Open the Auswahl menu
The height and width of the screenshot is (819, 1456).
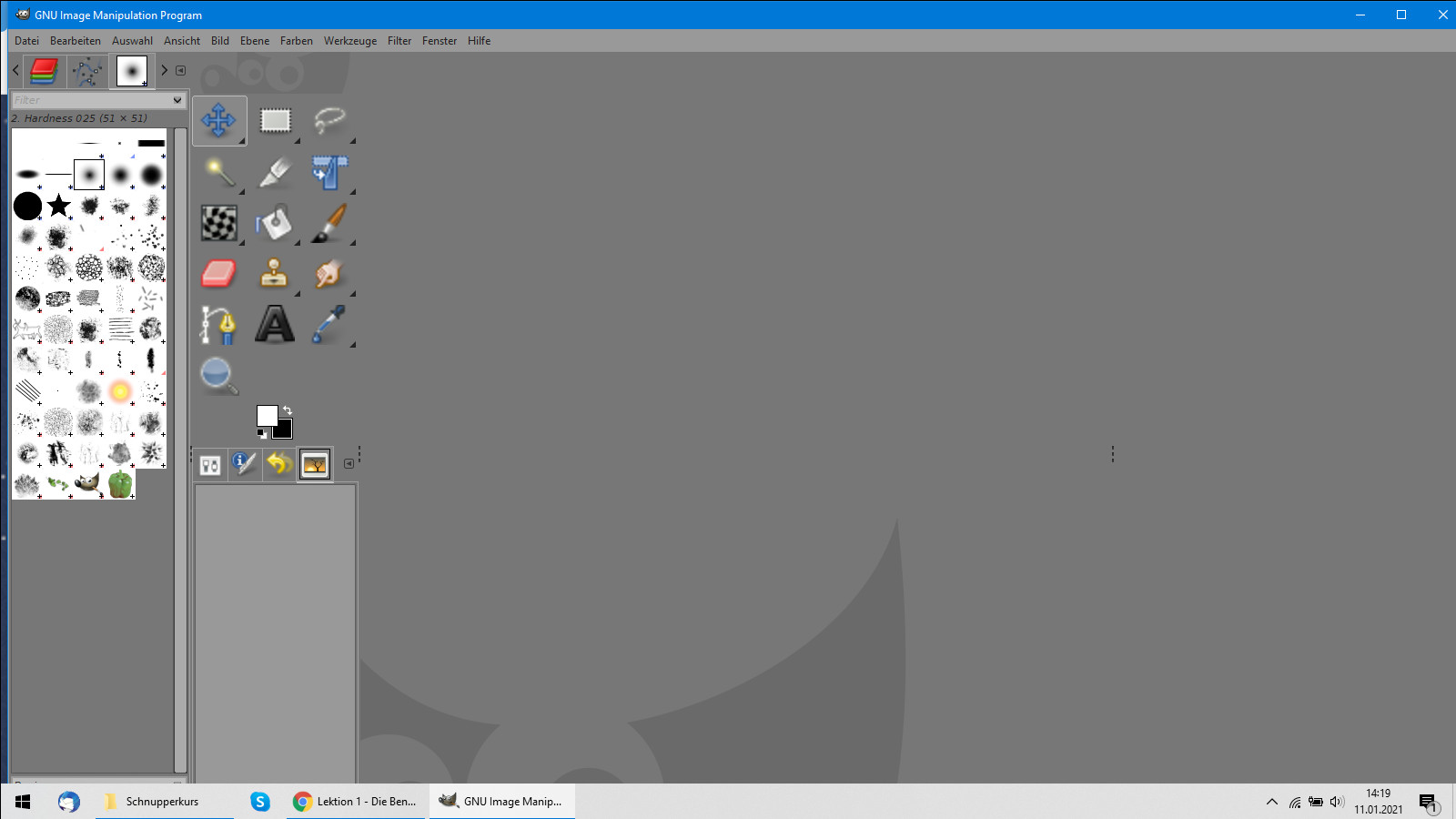[x=132, y=41]
